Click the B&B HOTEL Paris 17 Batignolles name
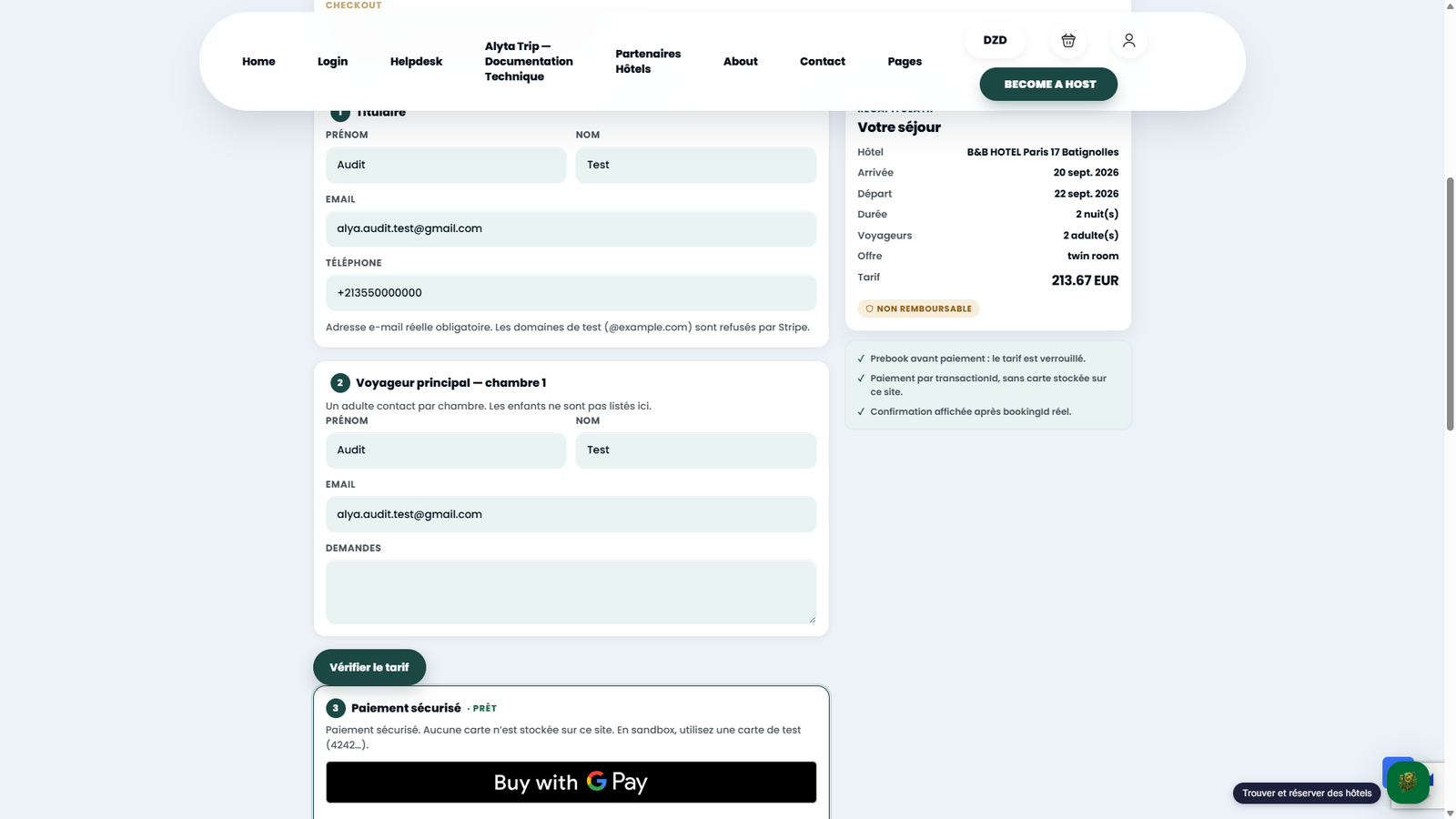The height and width of the screenshot is (819, 1456). tap(1043, 152)
